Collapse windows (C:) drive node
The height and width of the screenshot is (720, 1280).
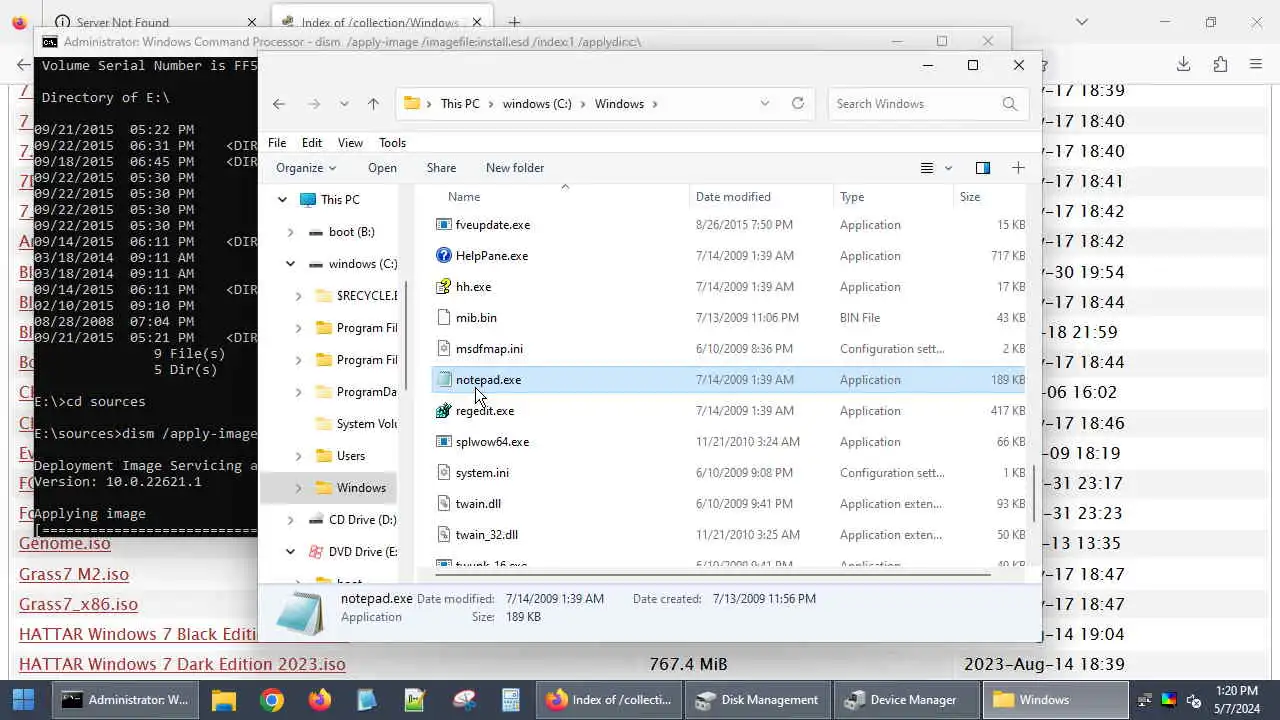[x=291, y=264]
